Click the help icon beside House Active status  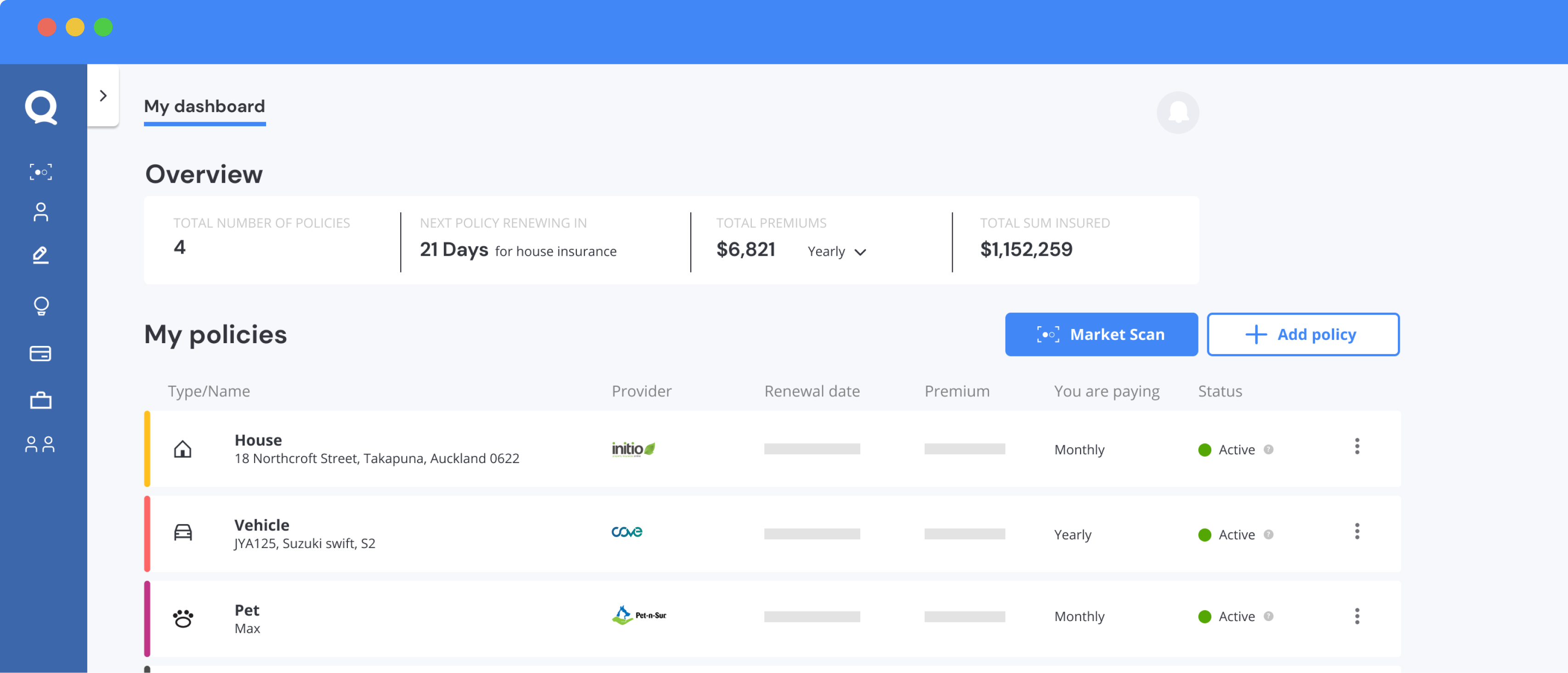click(1268, 449)
